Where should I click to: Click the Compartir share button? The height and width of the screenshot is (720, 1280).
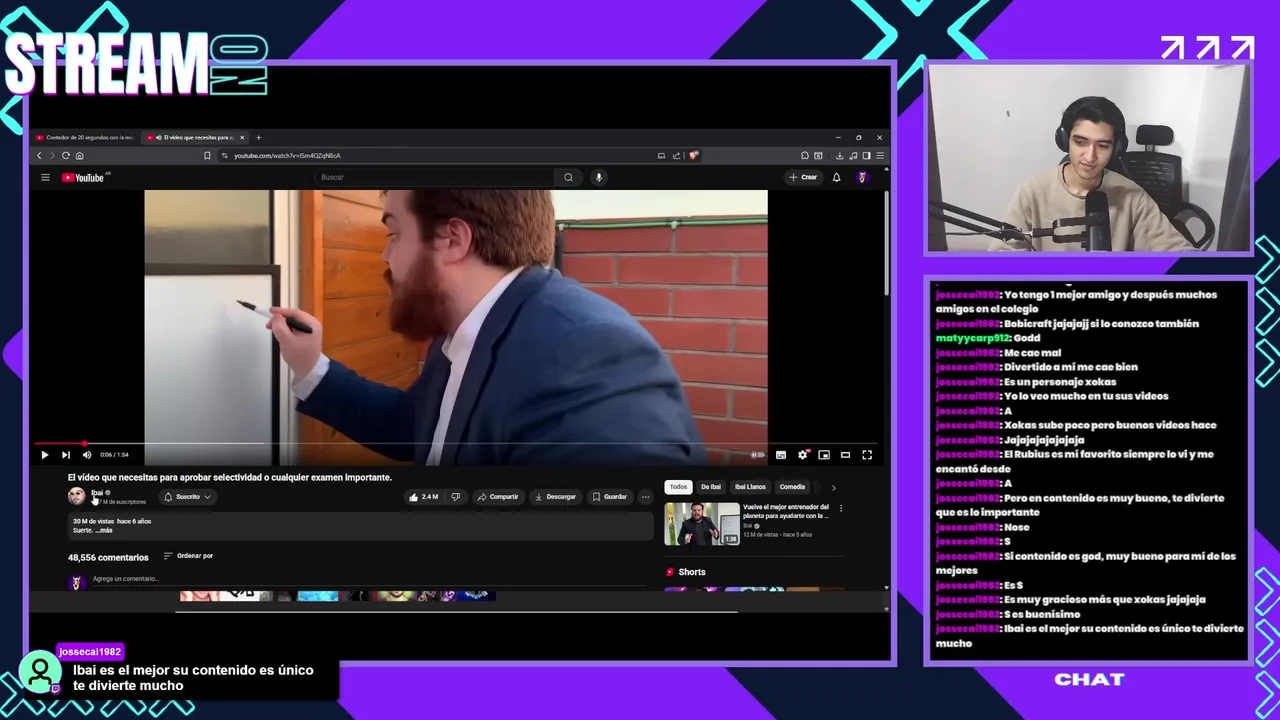coord(498,497)
